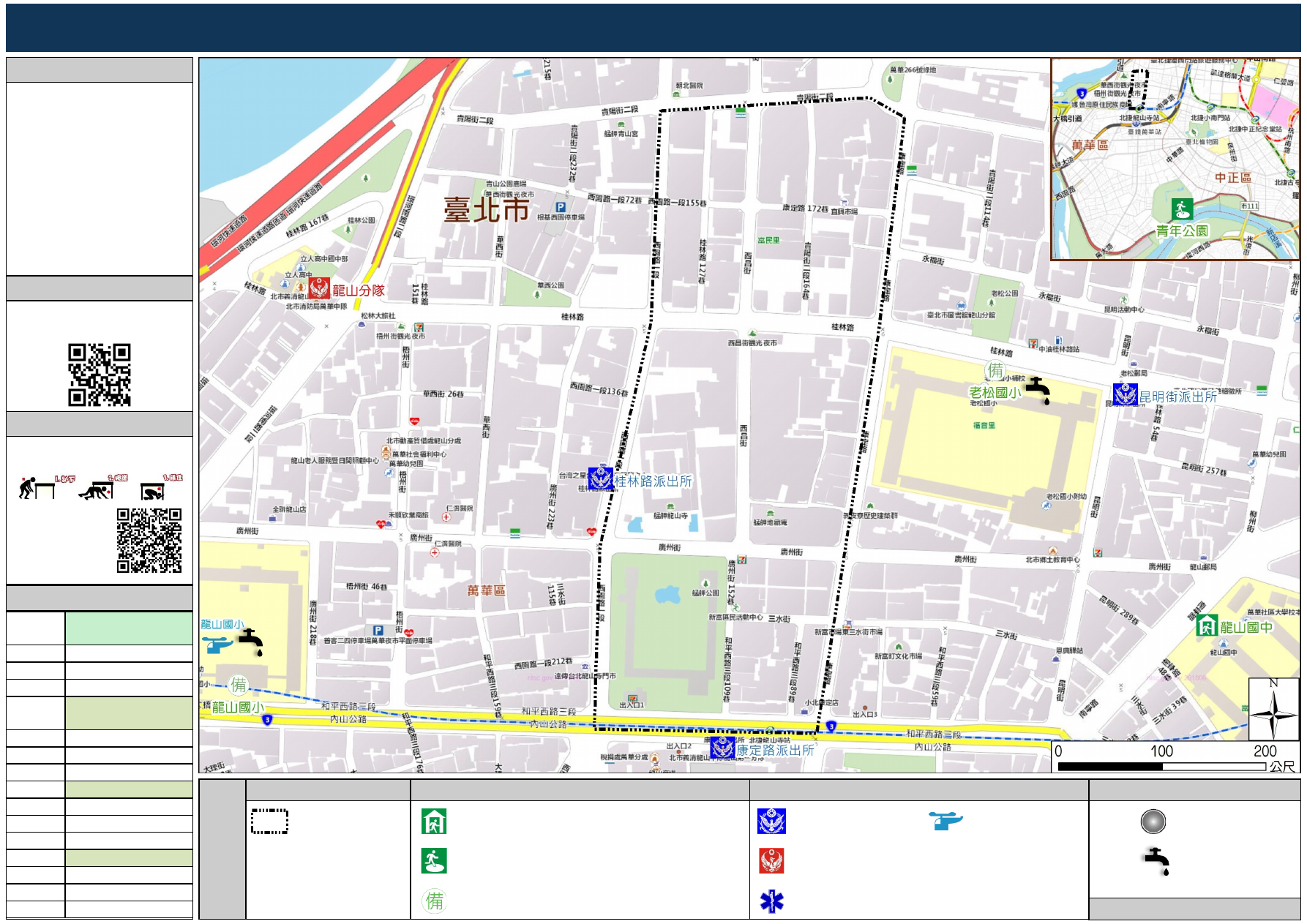
Task: Click the first drop-under-table earthquake pictogram
Action: tap(38, 487)
